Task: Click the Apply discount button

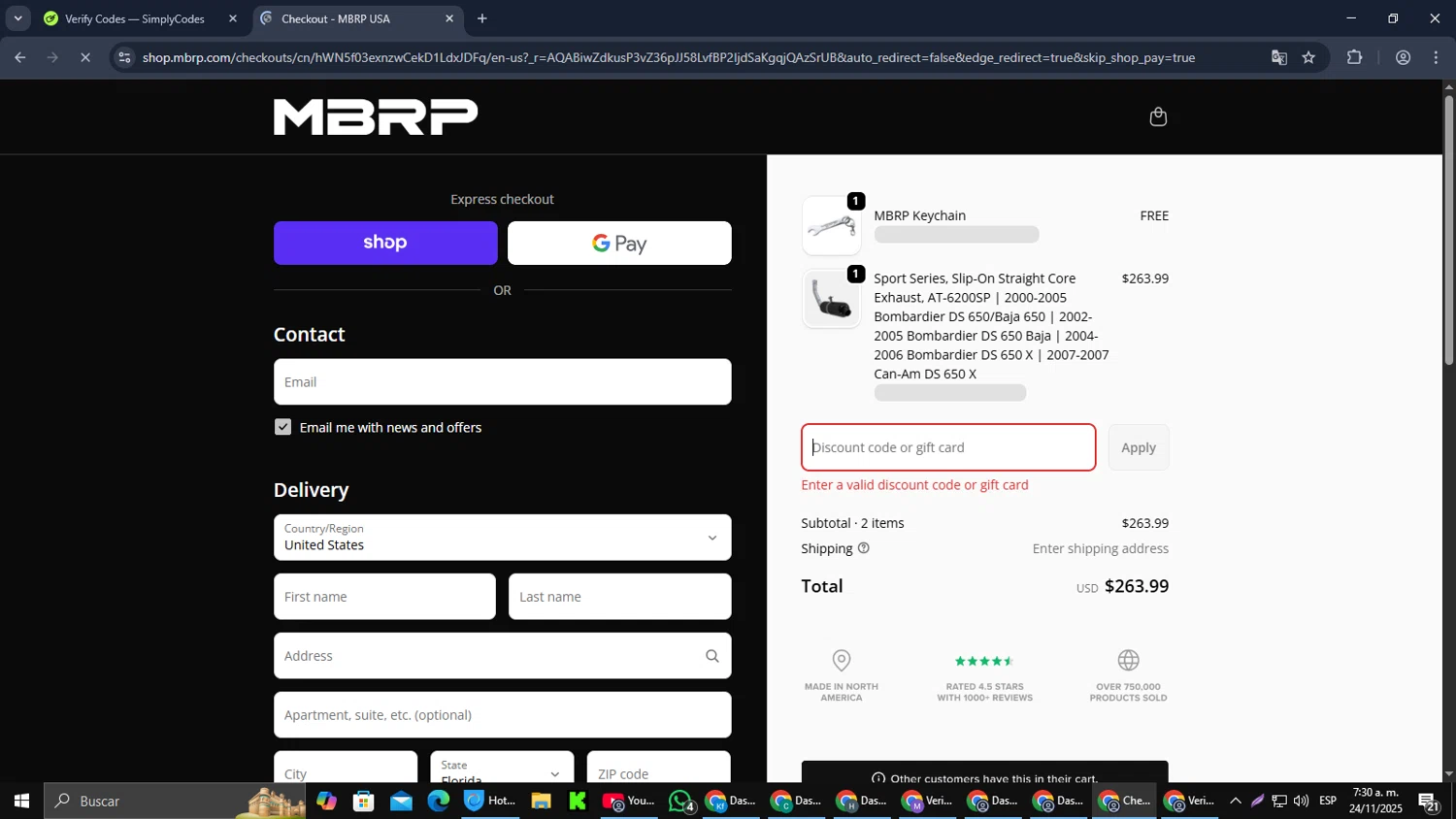Action: click(x=1139, y=447)
